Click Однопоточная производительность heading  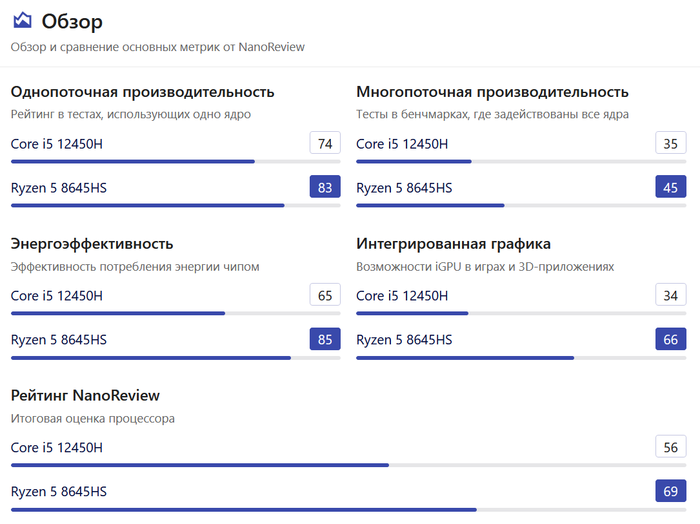click(x=142, y=92)
